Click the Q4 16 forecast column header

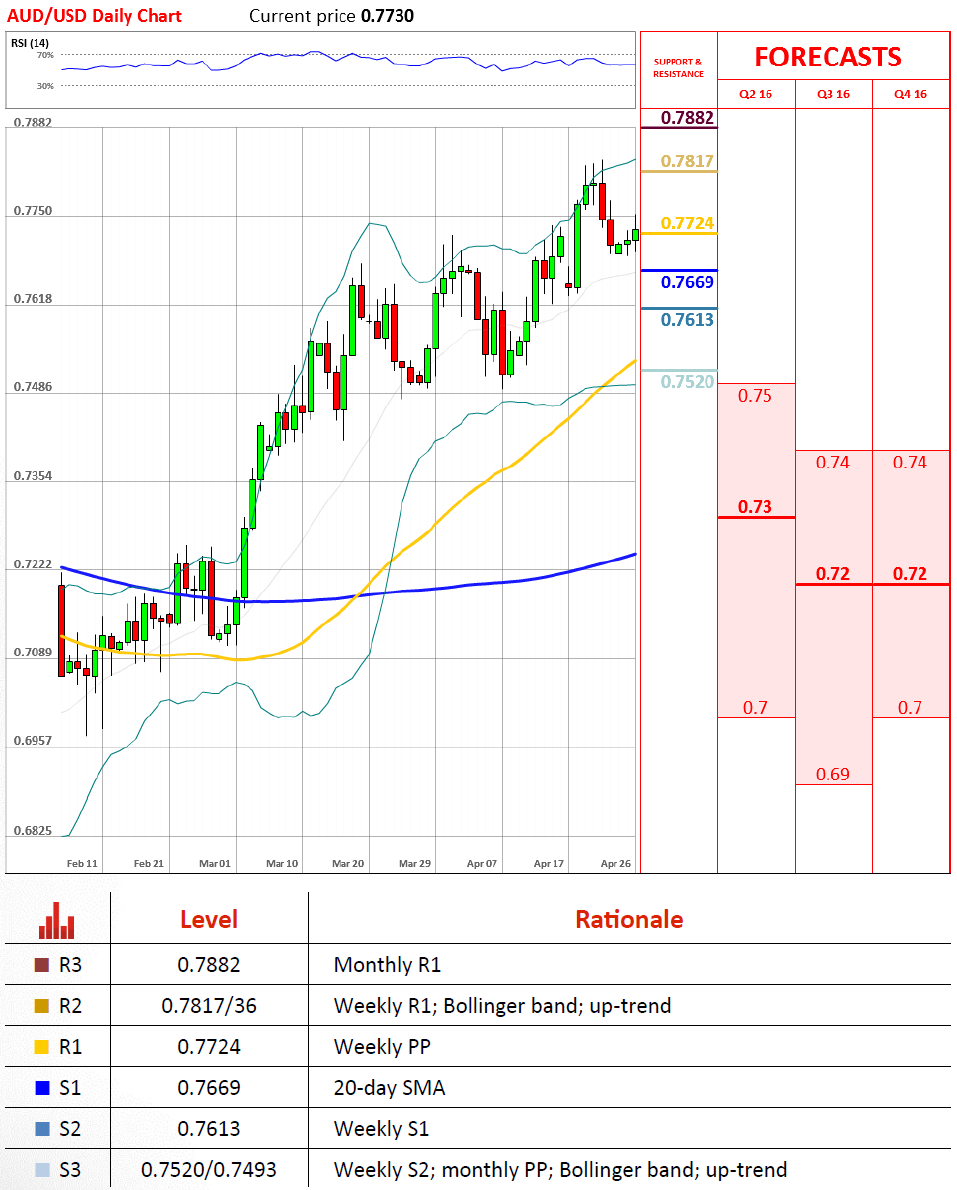(x=911, y=94)
